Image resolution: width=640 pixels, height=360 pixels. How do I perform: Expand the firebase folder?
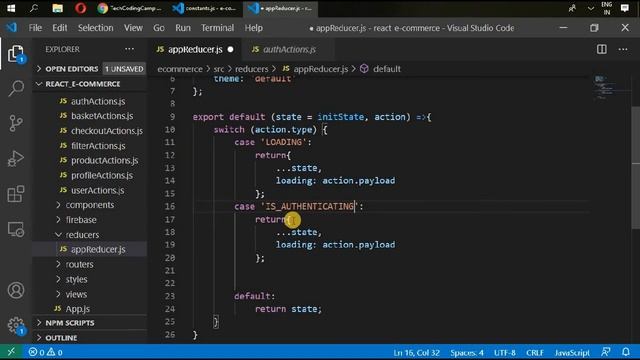pyautogui.click(x=81, y=220)
